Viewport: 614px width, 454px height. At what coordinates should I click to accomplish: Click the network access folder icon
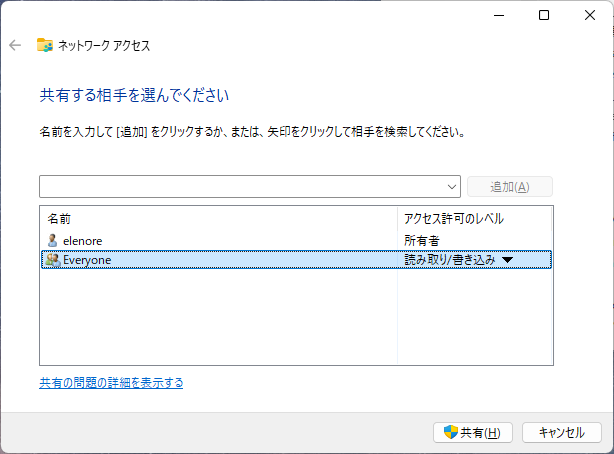coord(45,45)
